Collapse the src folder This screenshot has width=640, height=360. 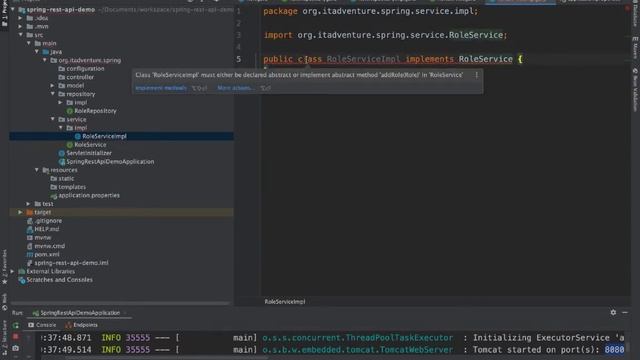pyautogui.click(x=20, y=35)
